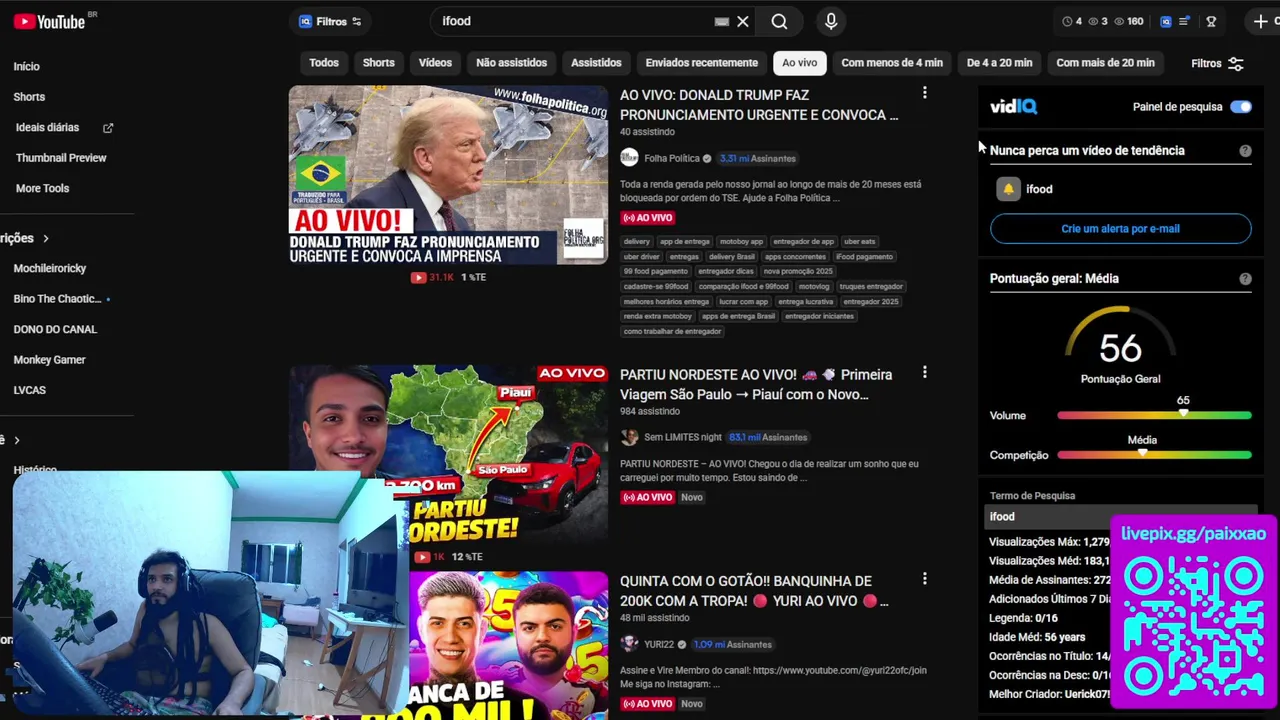Viewport: 1280px width, 720px height.
Task: Open 'More Tools' in the sidebar
Action: pos(42,188)
